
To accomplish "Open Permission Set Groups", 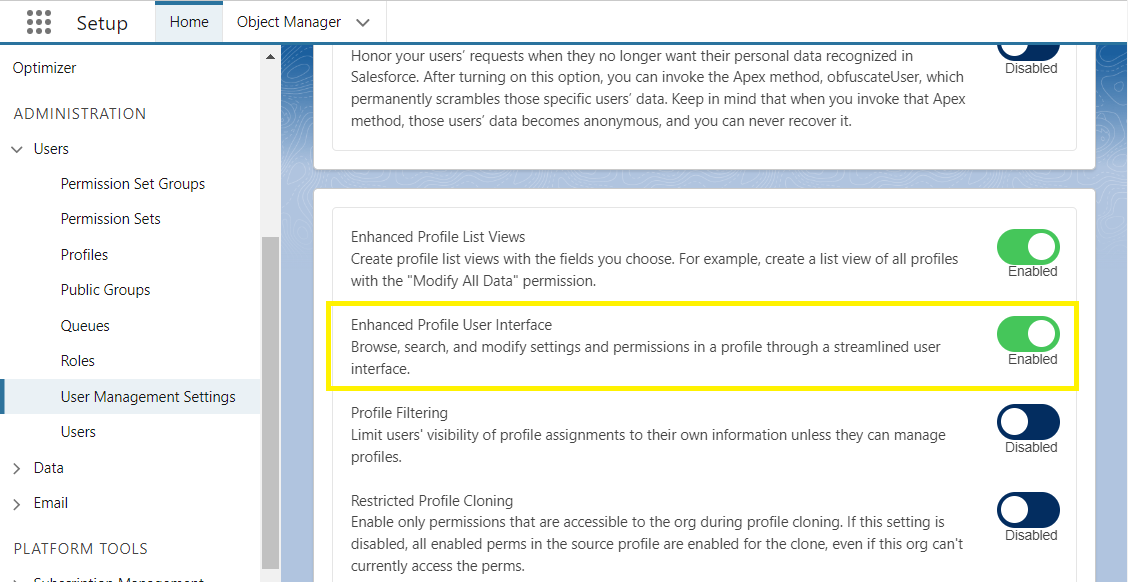I will click(x=132, y=184).
